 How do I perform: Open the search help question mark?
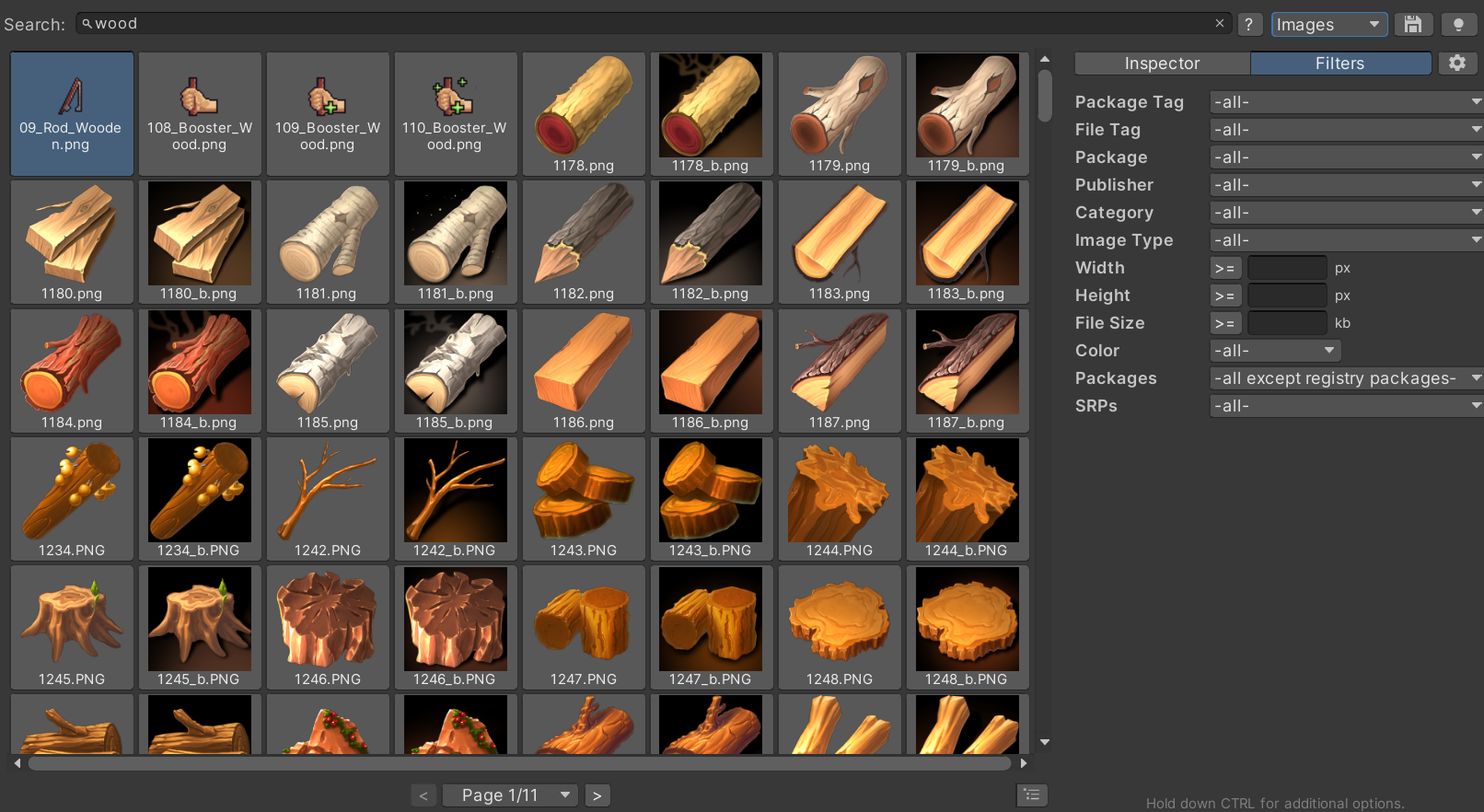pyautogui.click(x=1249, y=24)
